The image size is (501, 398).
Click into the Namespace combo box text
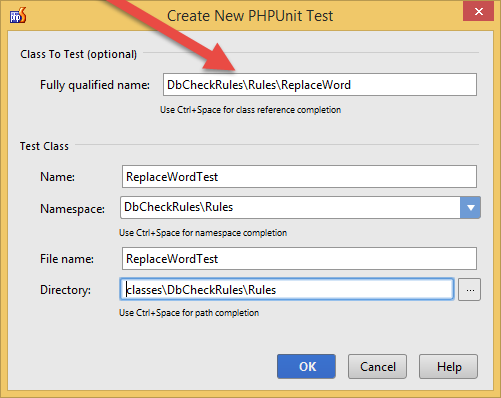pyautogui.click(x=290, y=207)
